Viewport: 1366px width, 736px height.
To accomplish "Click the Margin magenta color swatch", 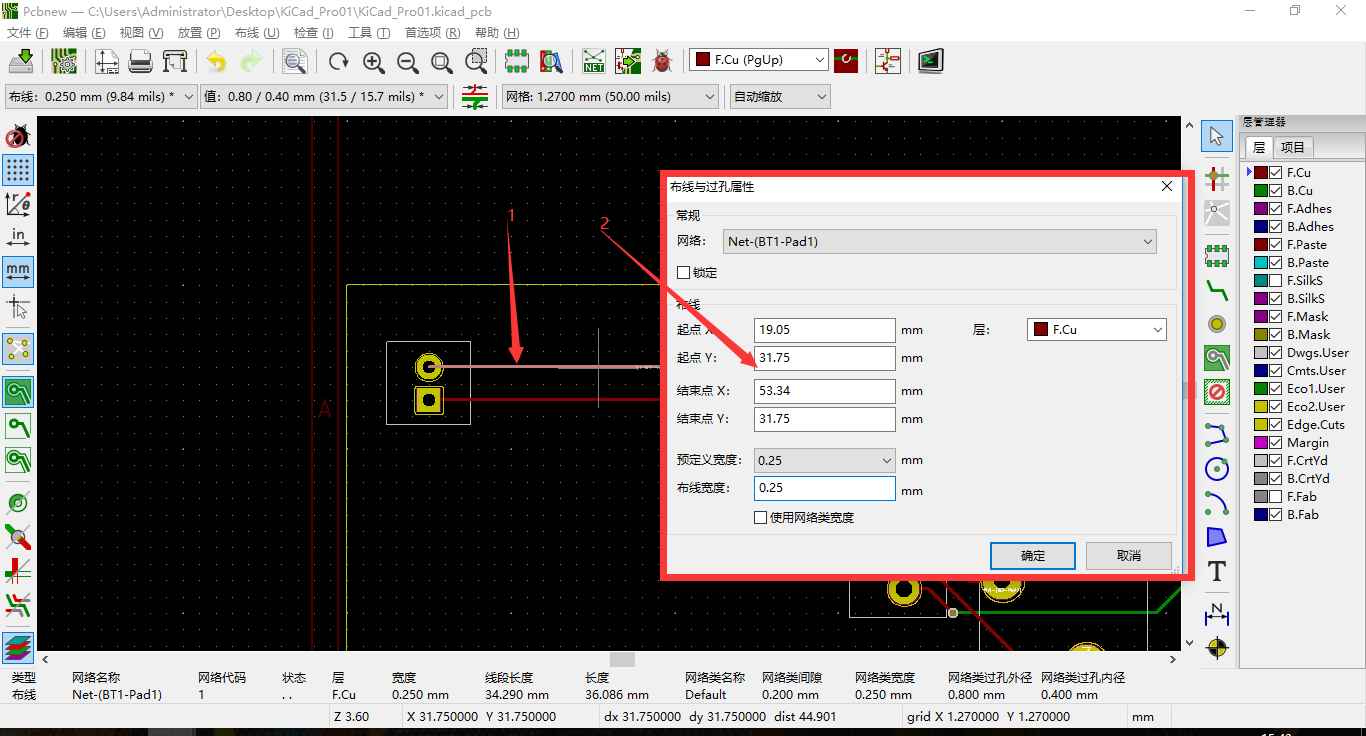I will [x=1261, y=443].
